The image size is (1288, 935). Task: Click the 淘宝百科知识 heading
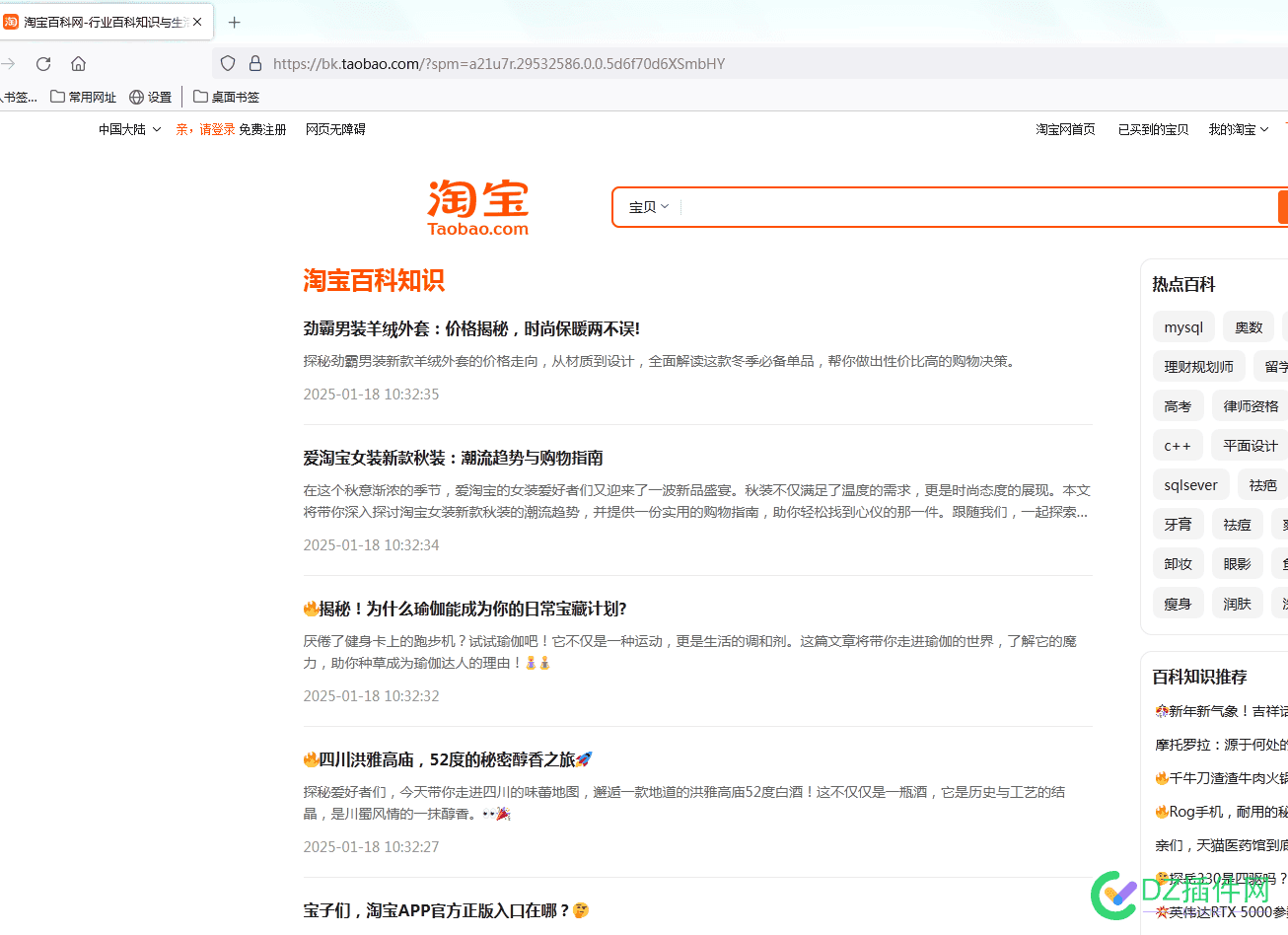[x=374, y=281]
